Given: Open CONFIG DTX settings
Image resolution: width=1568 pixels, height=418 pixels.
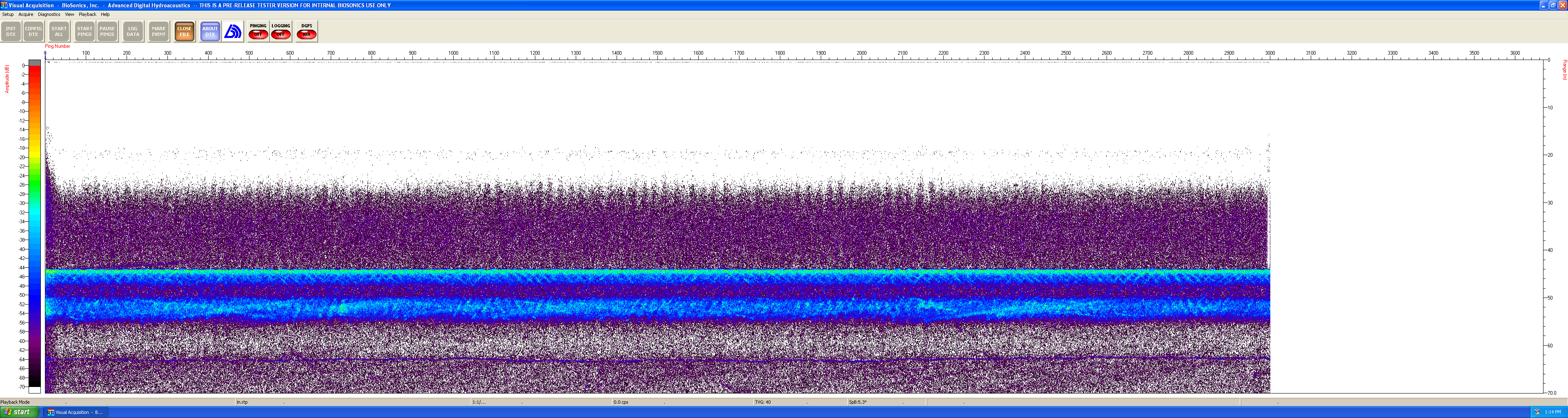Looking at the screenshot, I should tap(33, 31).
